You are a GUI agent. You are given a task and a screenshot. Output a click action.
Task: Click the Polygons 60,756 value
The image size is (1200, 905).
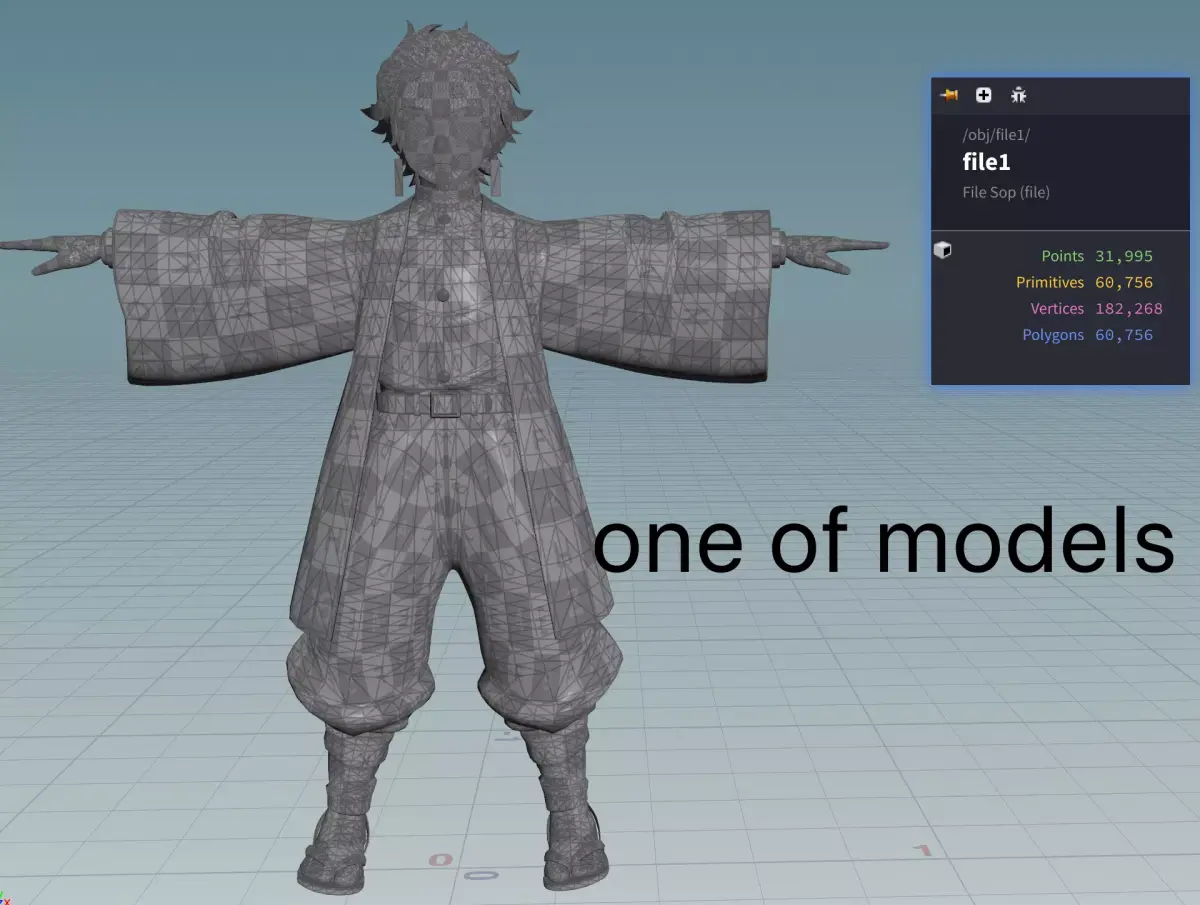click(x=1124, y=335)
